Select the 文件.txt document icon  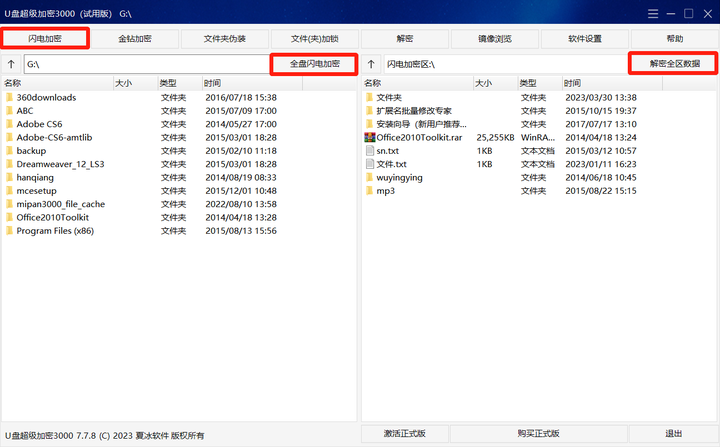370,164
